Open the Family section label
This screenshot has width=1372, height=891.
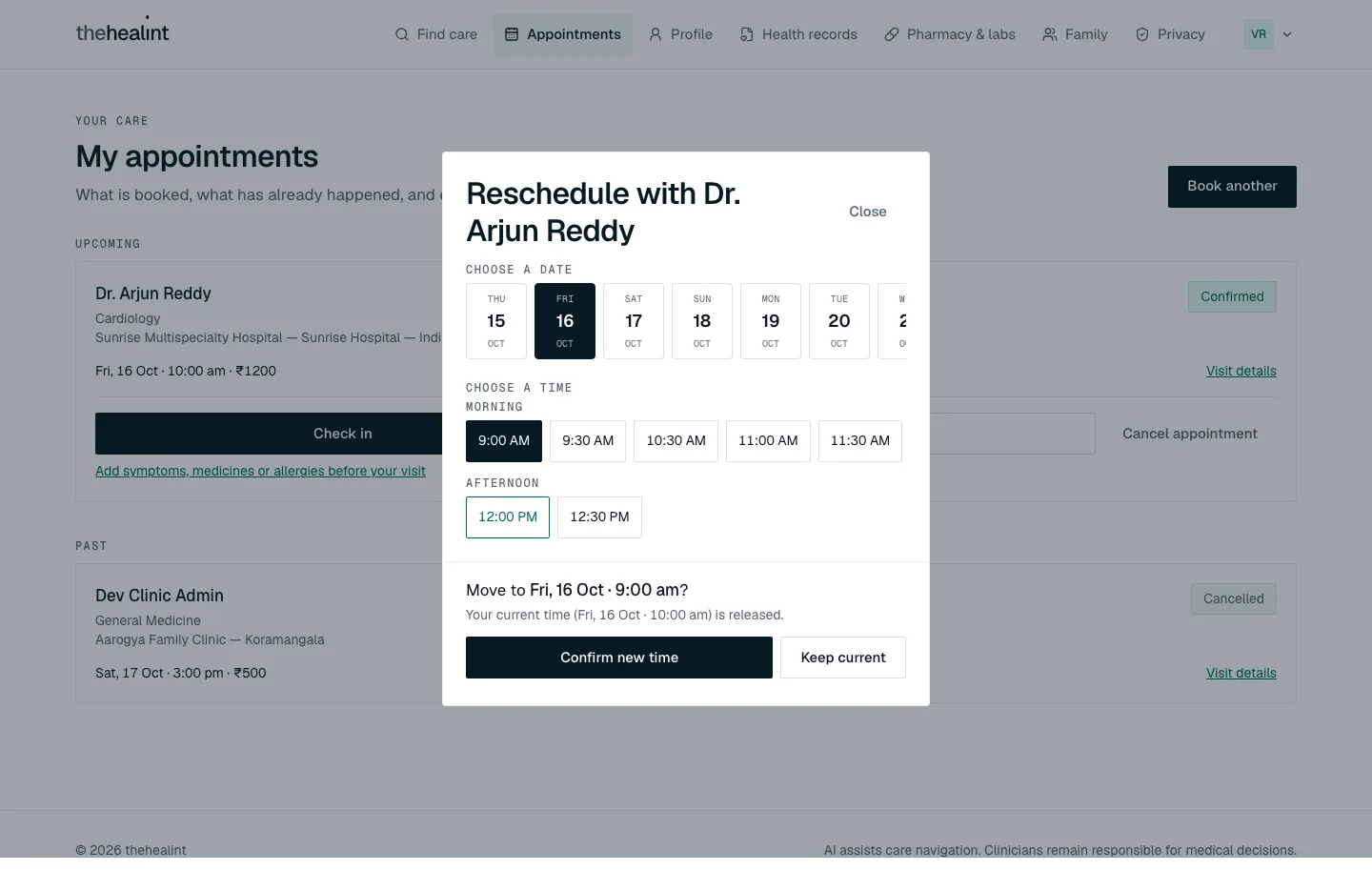tap(1086, 34)
